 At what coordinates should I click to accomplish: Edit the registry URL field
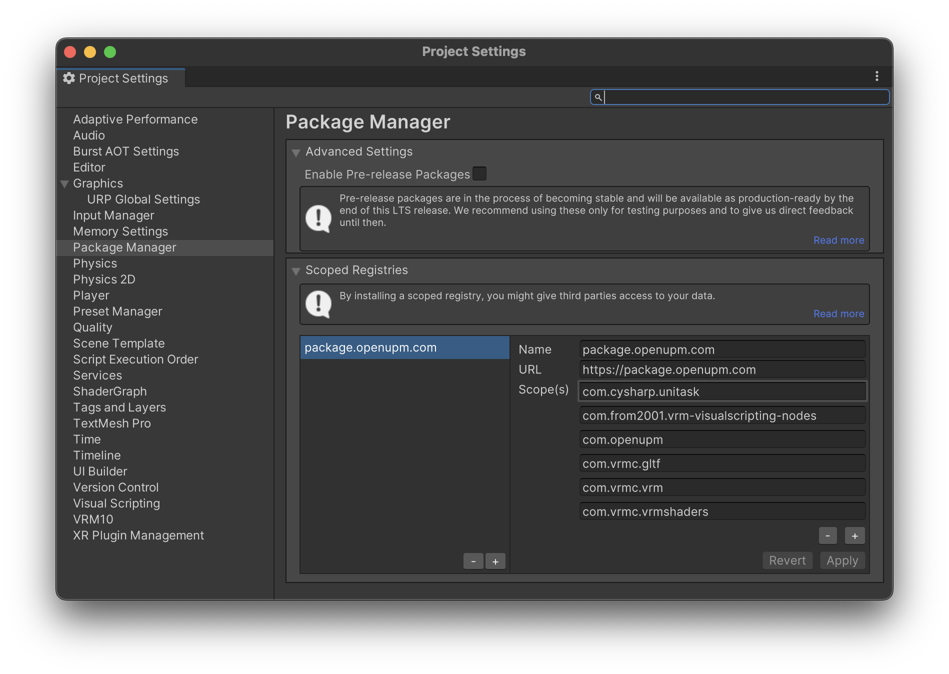click(723, 370)
